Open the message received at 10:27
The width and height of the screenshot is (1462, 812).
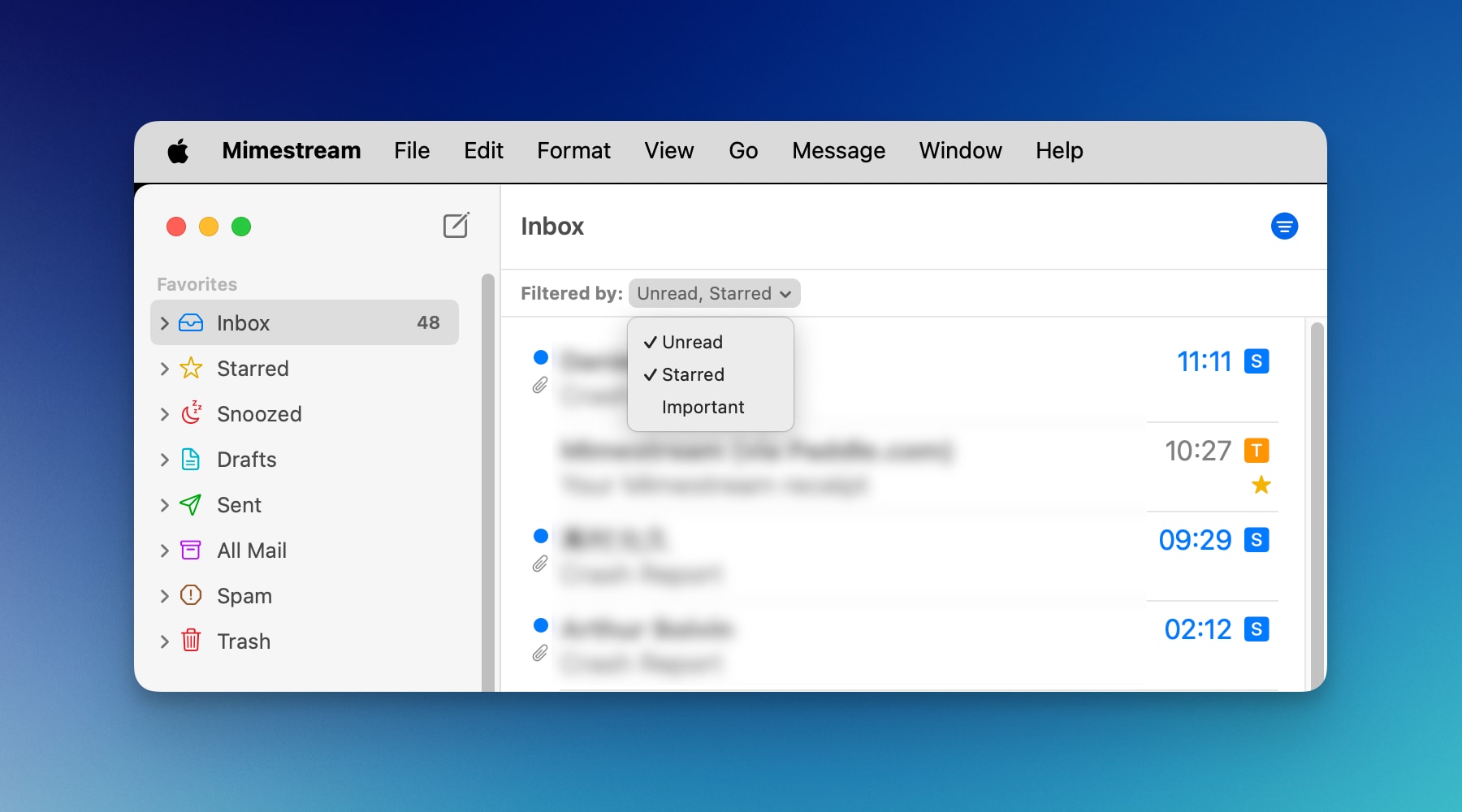(x=904, y=467)
